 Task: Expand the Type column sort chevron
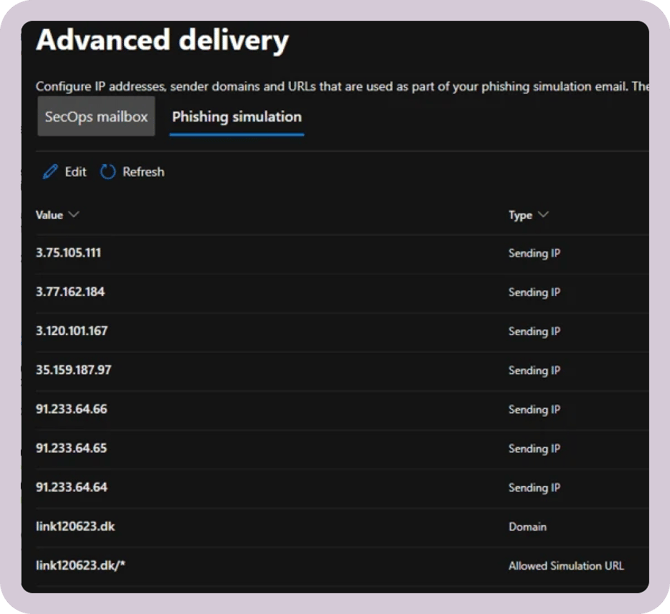(x=543, y=215)
